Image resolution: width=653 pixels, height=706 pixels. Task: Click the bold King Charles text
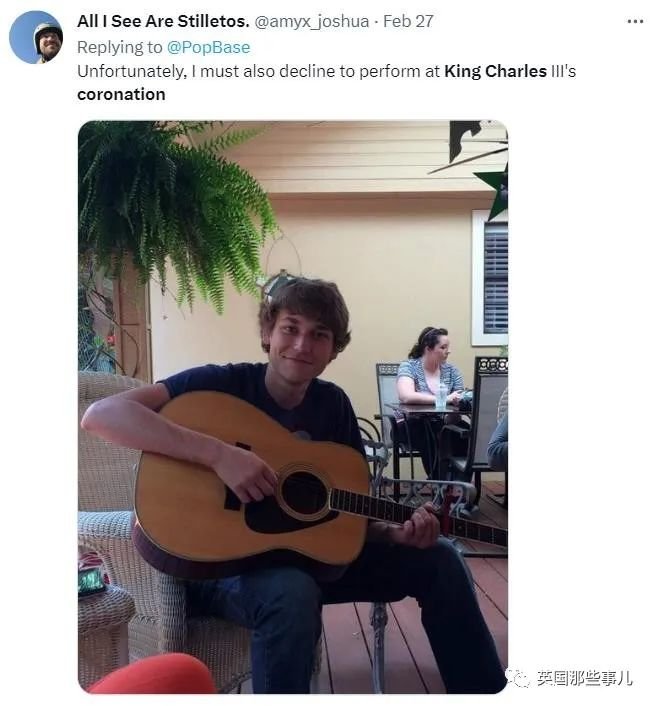coord(495,71)
